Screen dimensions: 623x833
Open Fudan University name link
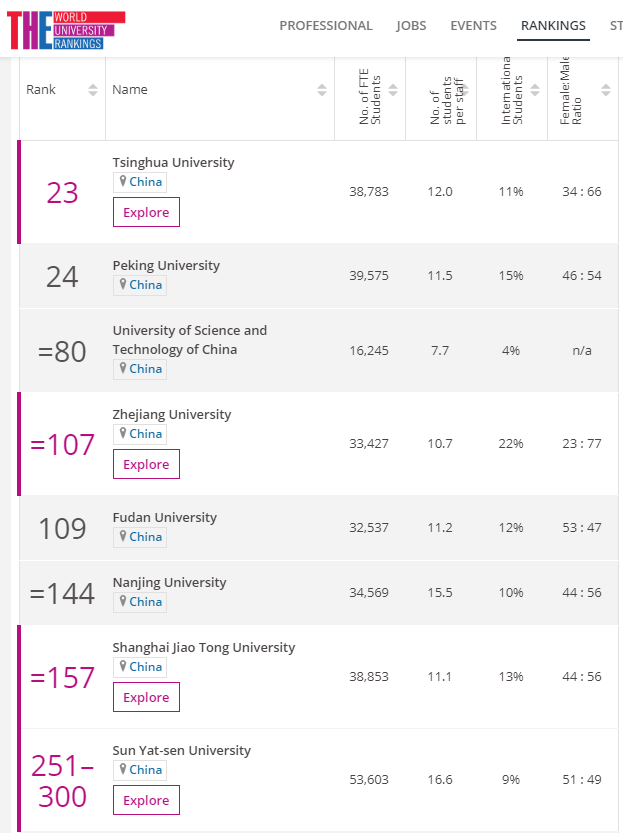[165, 517]
